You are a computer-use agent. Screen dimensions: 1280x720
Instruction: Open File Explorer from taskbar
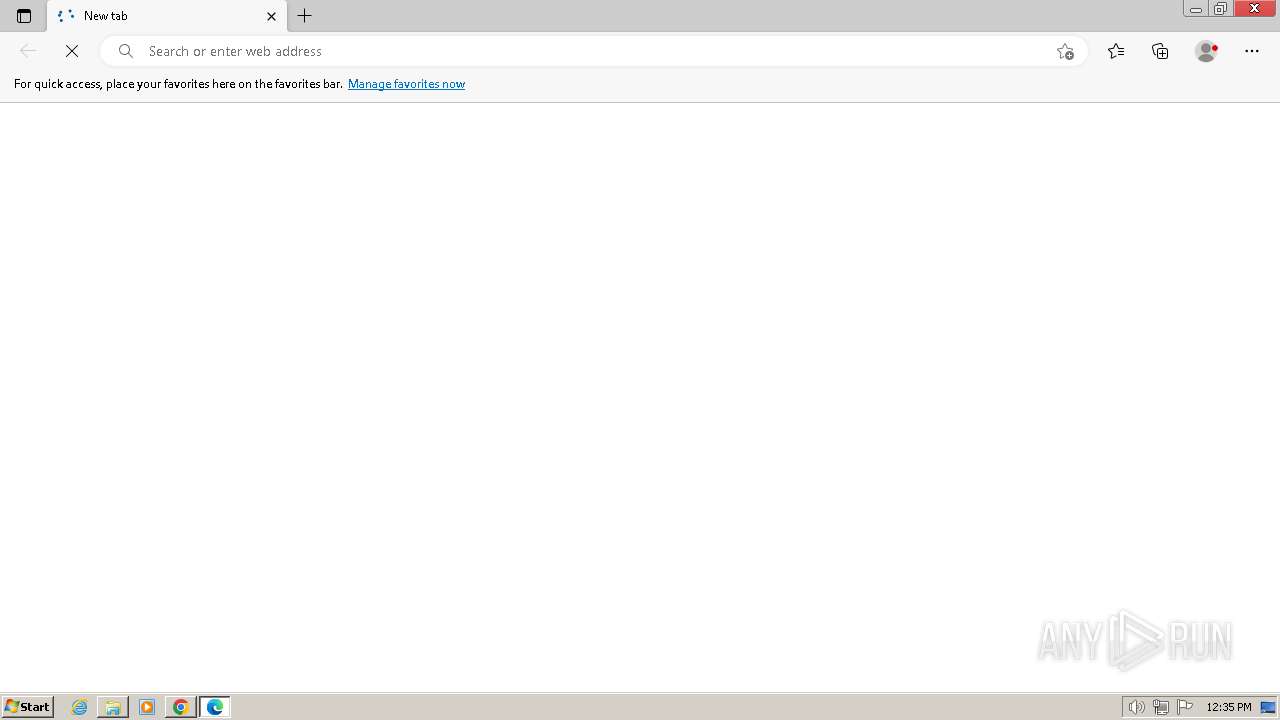click(x=113, y=707)
